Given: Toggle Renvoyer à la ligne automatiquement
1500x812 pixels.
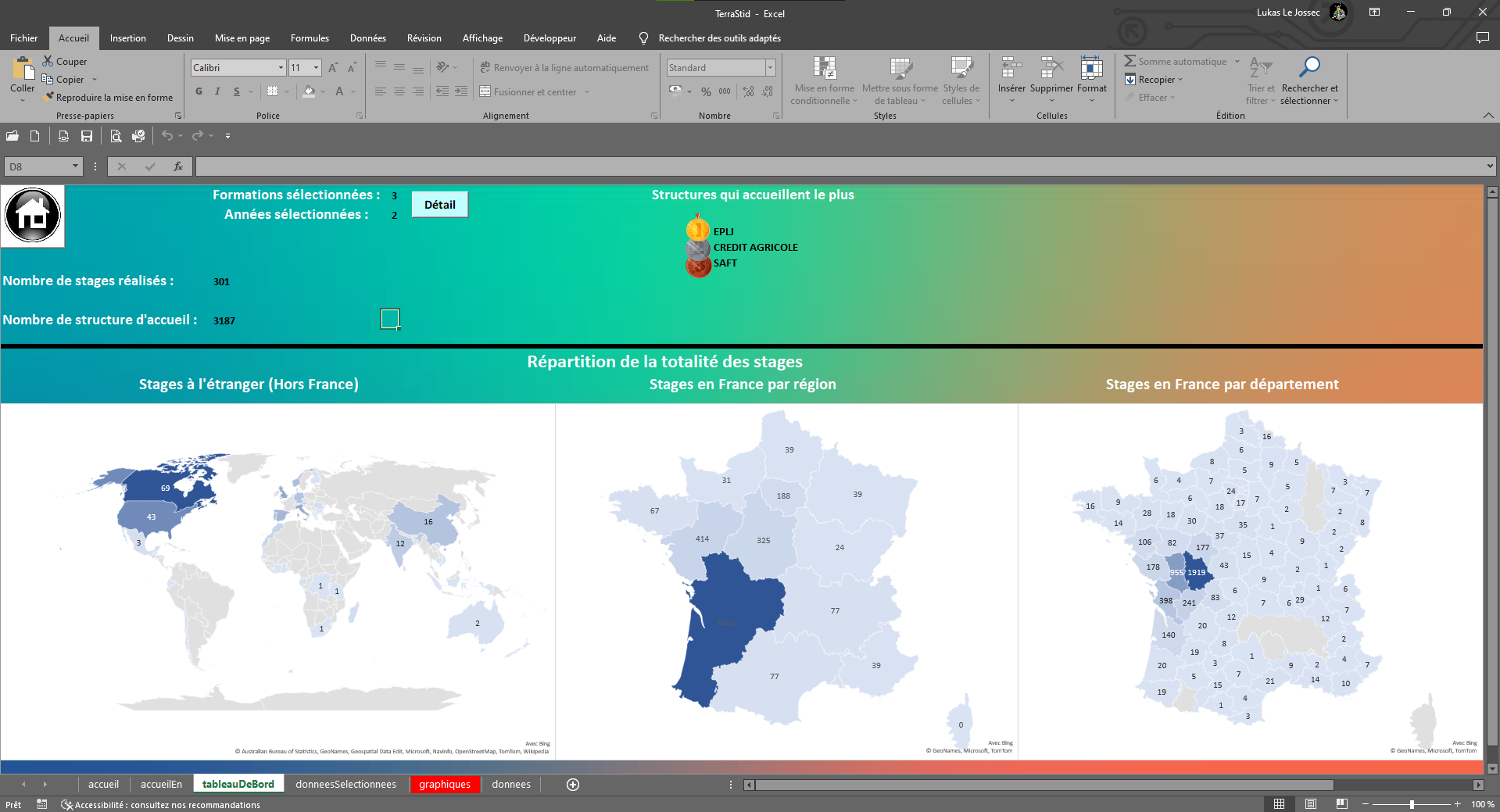Looking at the screenshot, I should (564, 68).
